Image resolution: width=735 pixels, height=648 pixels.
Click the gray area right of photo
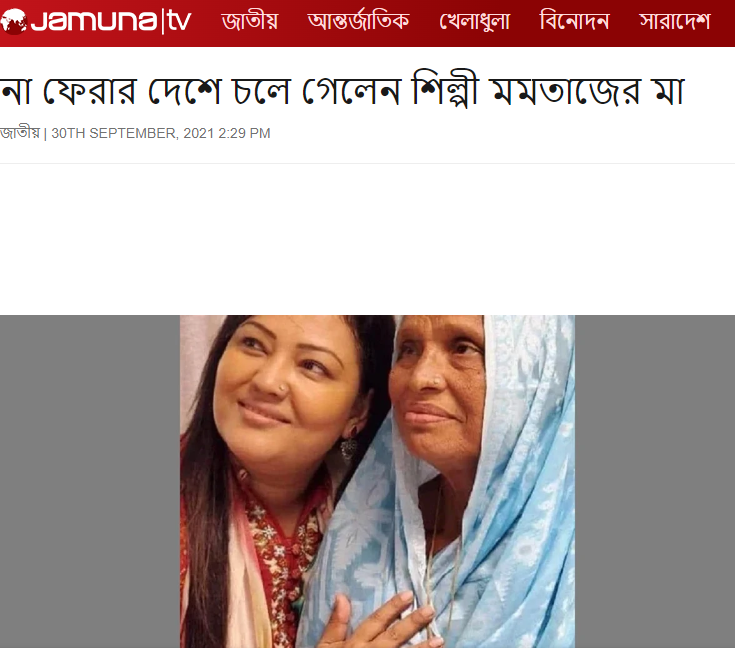click(655, 482)
